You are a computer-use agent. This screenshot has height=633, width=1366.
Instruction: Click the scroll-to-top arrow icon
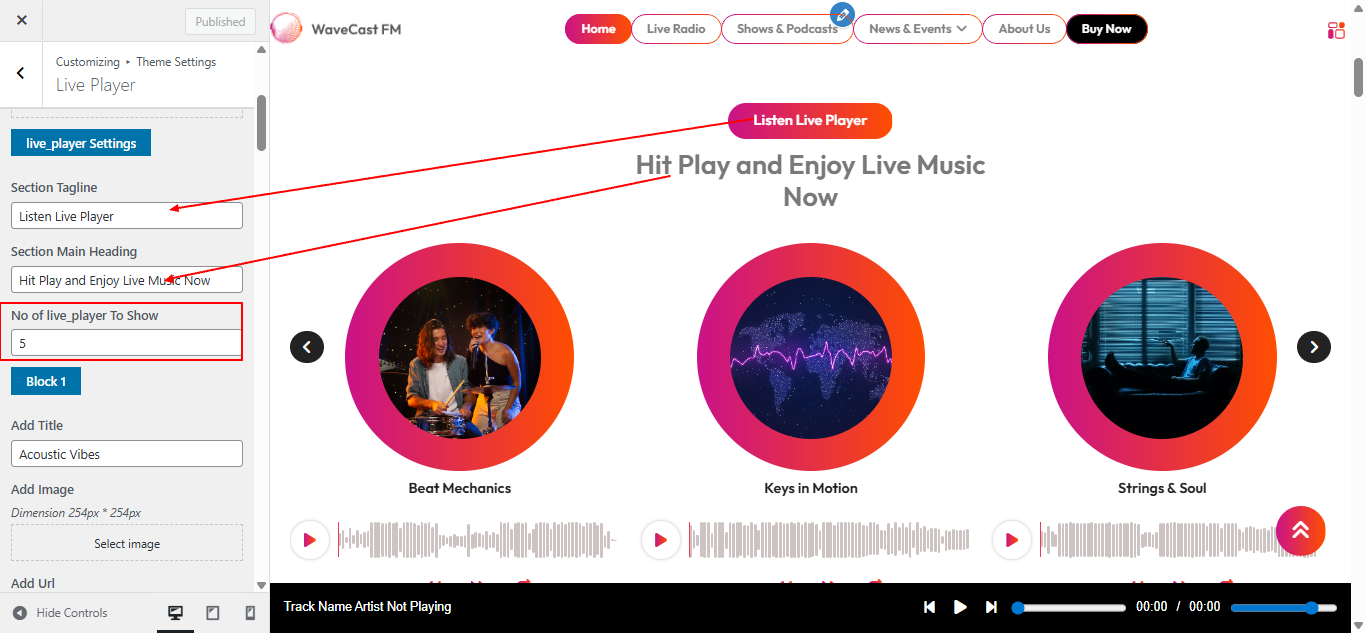[1300, 531]
